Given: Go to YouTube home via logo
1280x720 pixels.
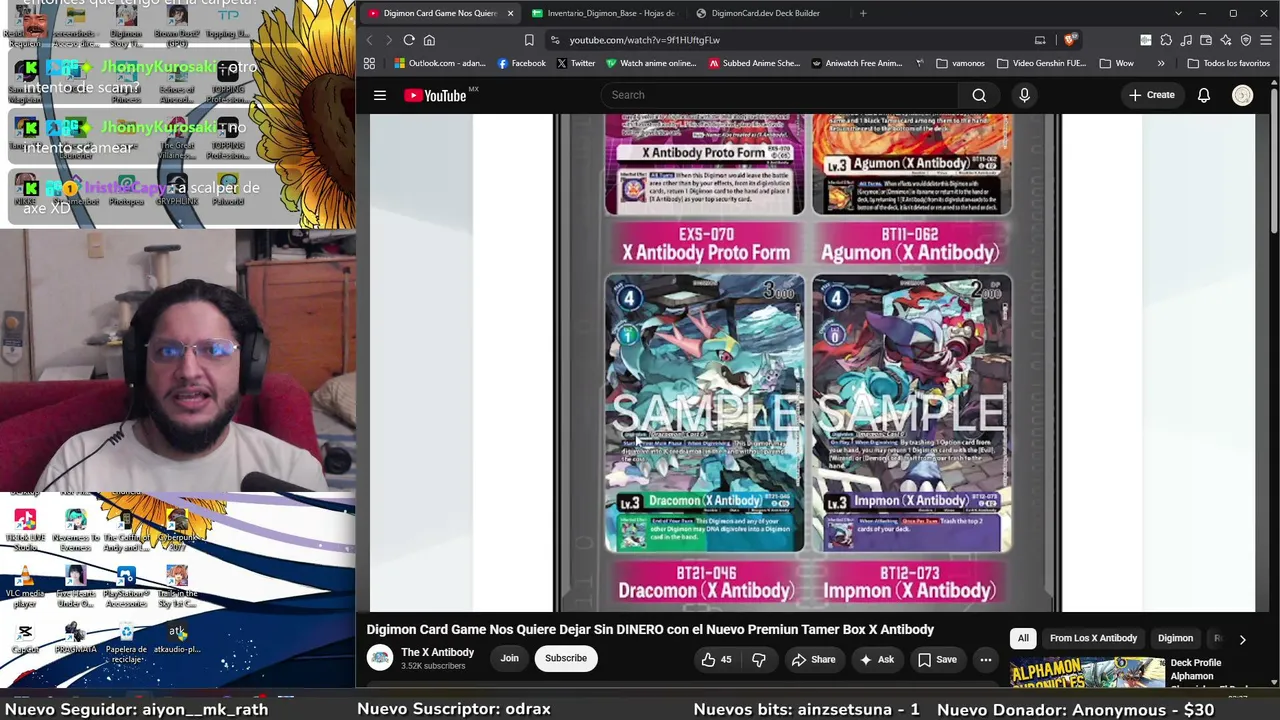Looking at the screenshot, I should point(436,95).
